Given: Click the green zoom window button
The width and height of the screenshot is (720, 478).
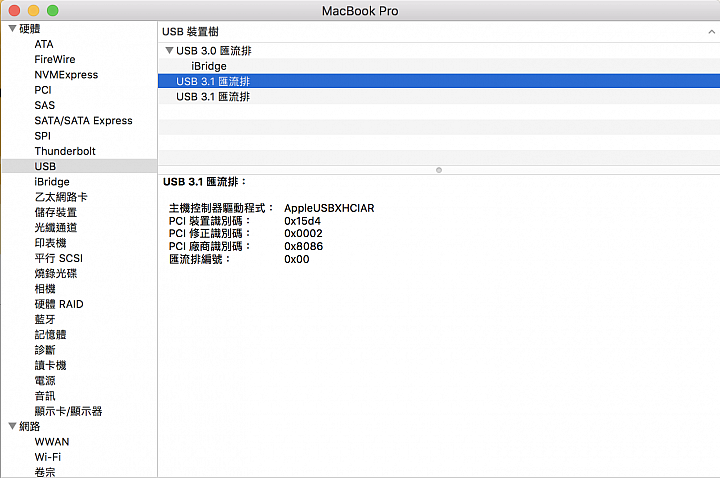Looking at the screenshot, I should pos(53,10).
